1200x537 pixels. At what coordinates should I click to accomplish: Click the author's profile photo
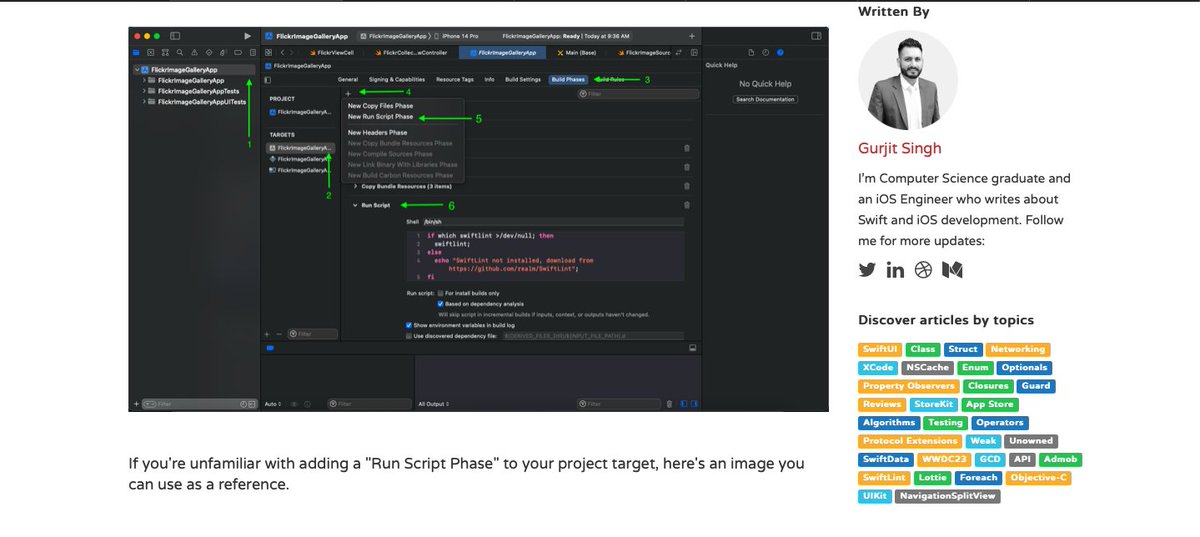[x=908, y=80]
